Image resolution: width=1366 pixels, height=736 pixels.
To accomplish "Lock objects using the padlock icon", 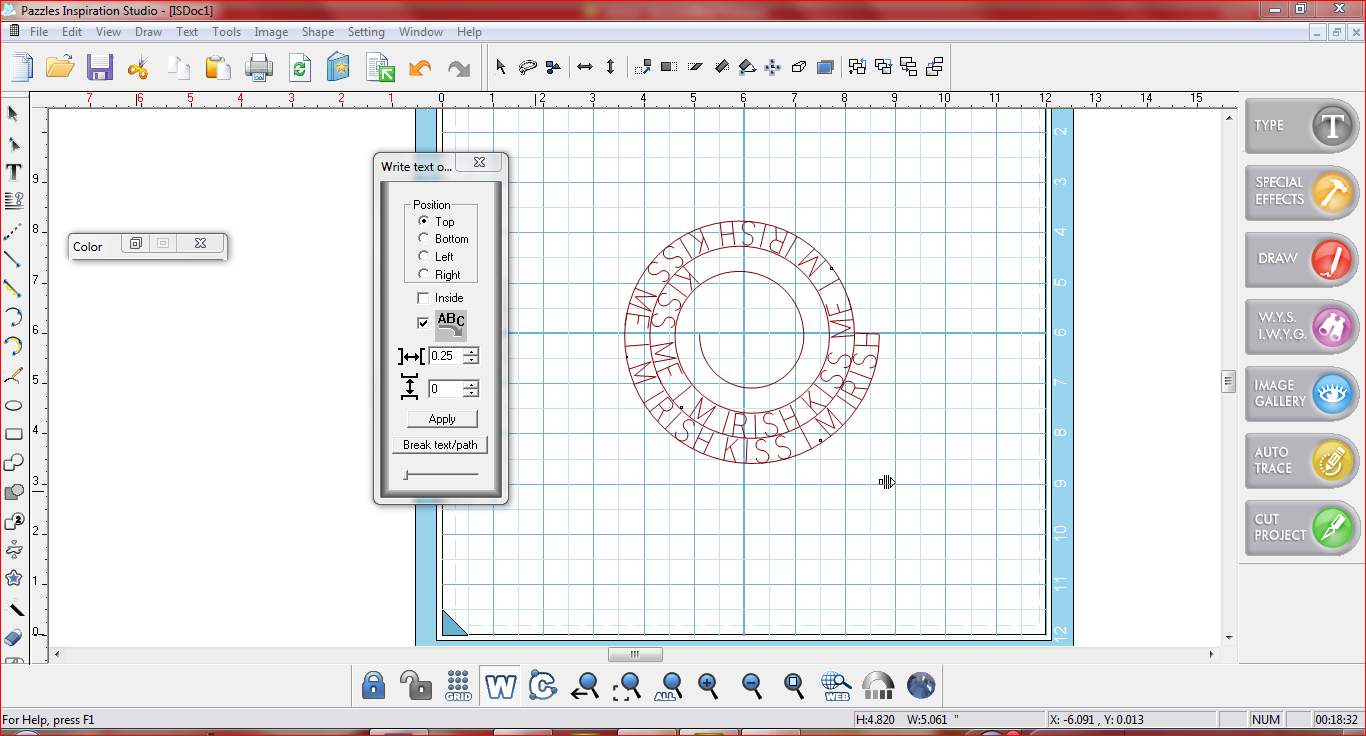I will coord(372,686).
